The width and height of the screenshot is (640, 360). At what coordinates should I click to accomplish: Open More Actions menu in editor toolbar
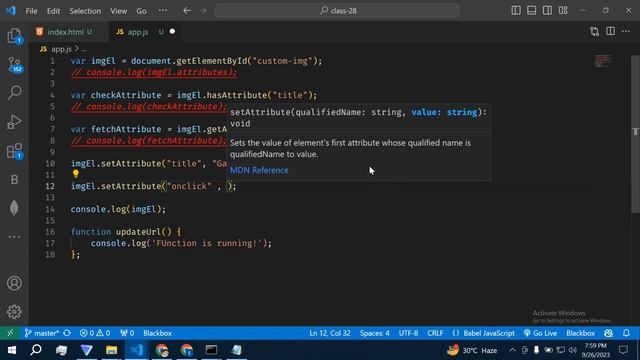click(x=626, y=31)
